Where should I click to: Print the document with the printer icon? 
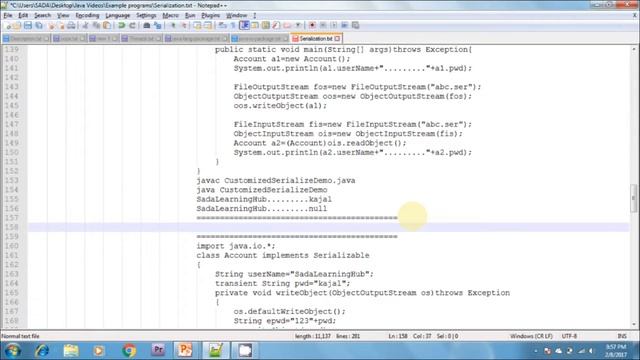click(71, 26)
